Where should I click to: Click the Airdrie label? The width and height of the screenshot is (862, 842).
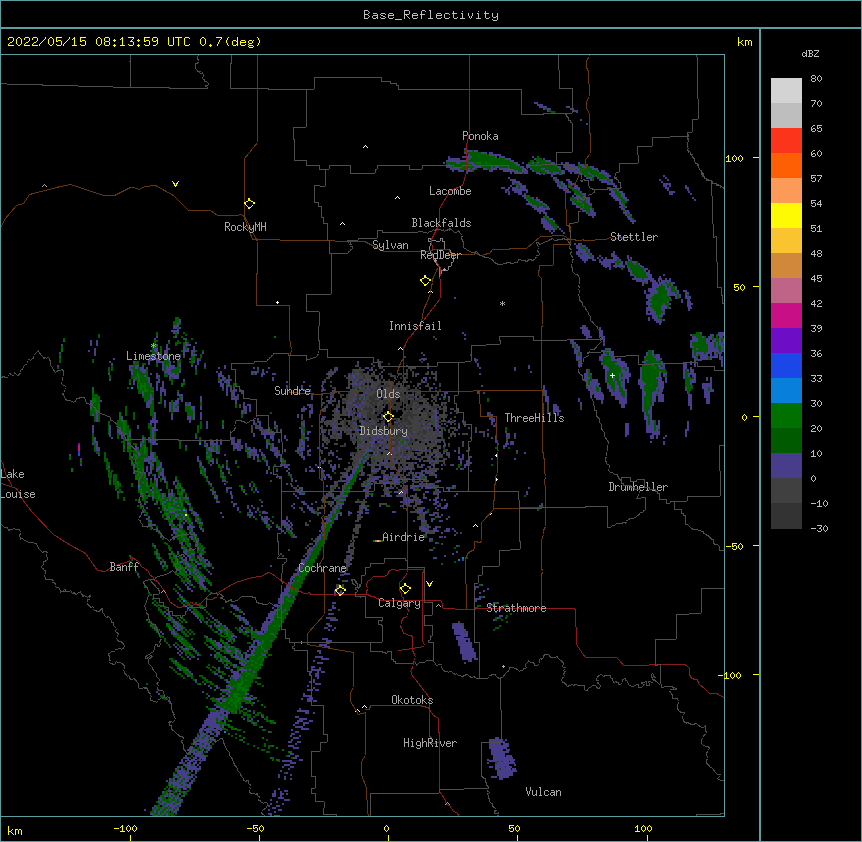(404, 537)
